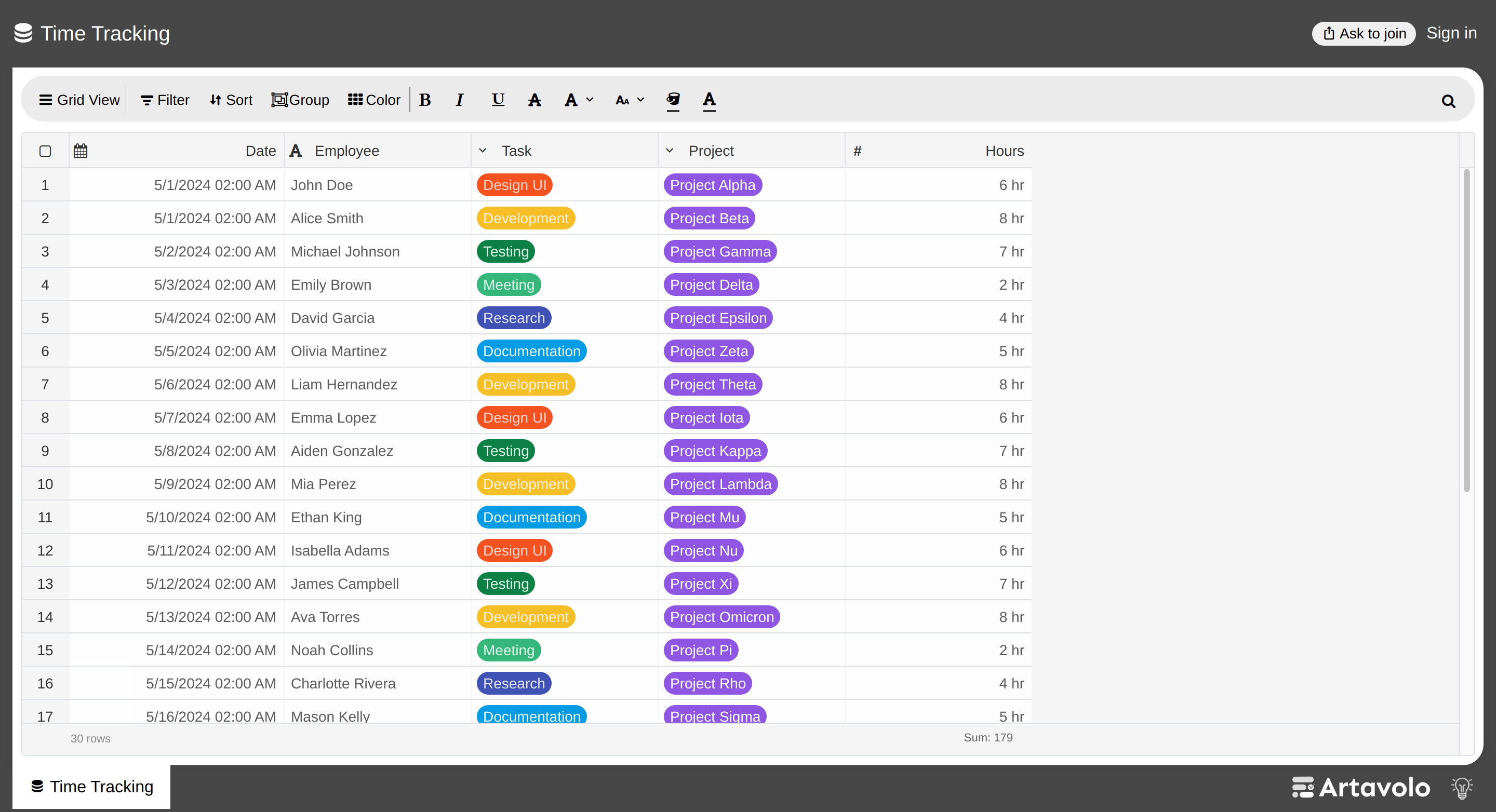Click the vertical scrollbar of the table
Image resolution: width=1496 pixels, height=812 pixels.
1466,331
